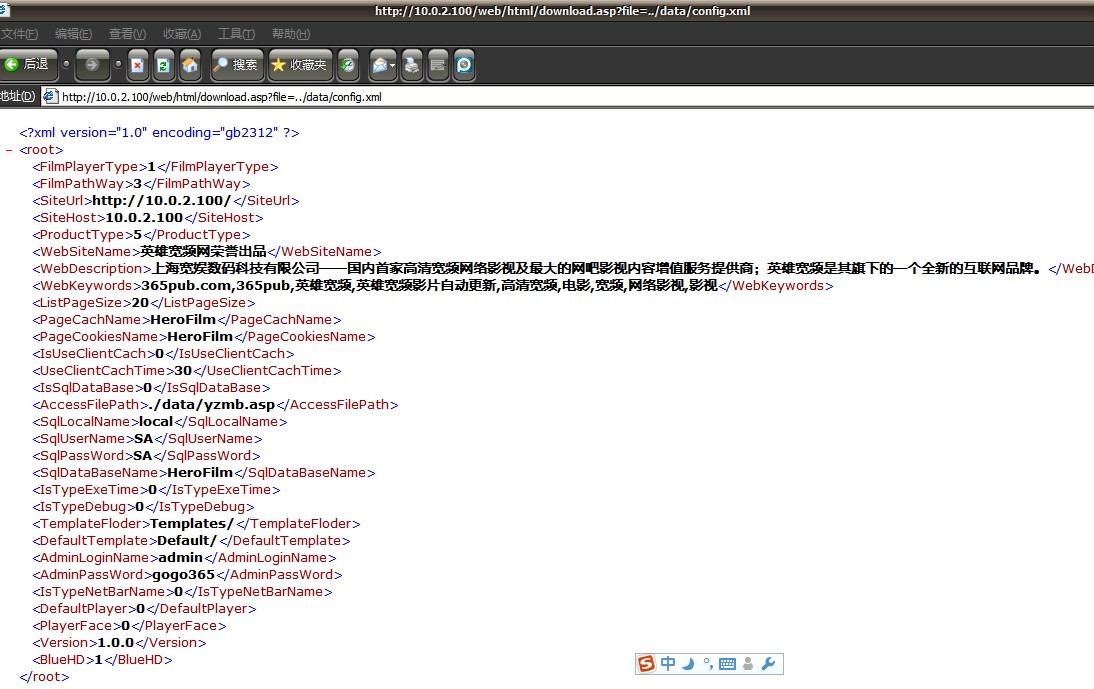The height and width of the screenshot is (689, 1094).
Task: Expand the back history dropdown next to 后退
Action: point(66,64)
